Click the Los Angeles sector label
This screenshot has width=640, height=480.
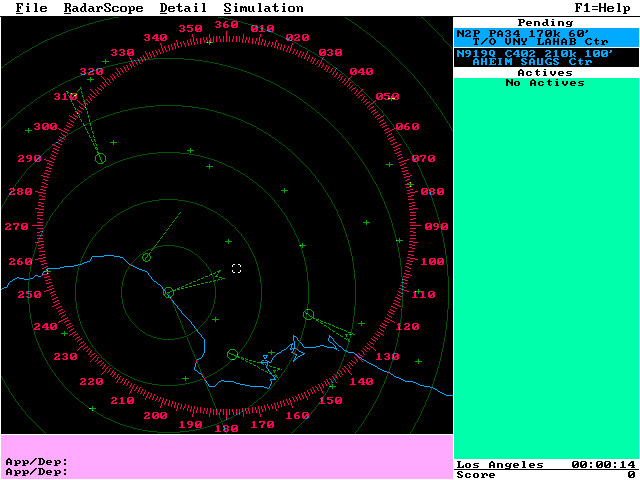tap(500, 464)
